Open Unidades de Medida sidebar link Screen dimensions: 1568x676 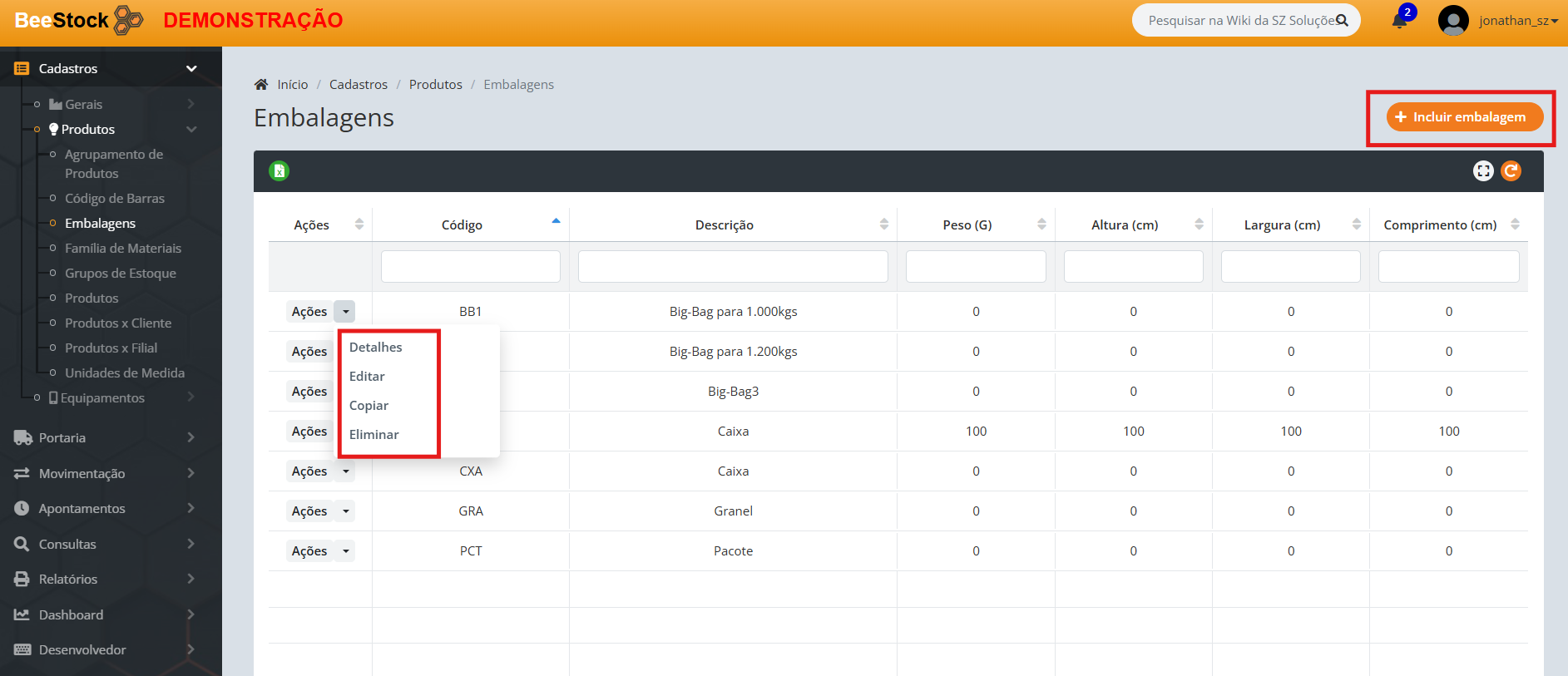[125, 373]
